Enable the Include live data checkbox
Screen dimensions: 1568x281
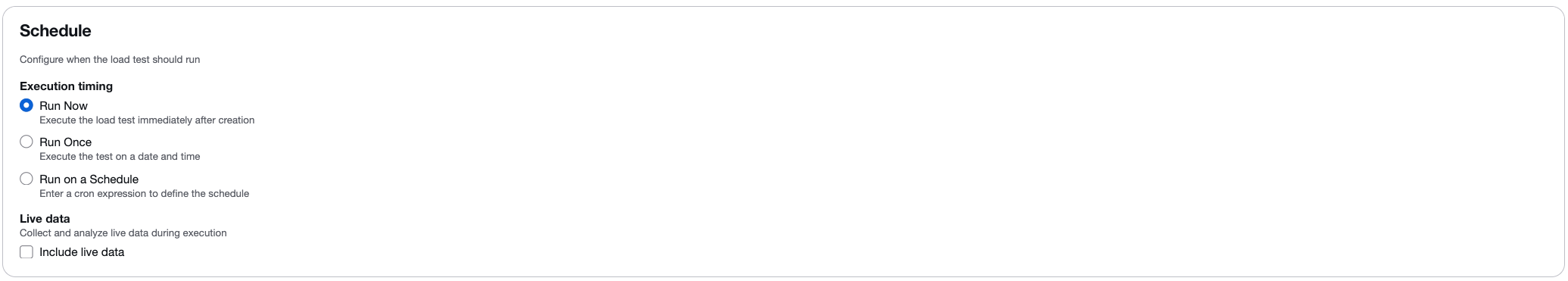(26, 252)
